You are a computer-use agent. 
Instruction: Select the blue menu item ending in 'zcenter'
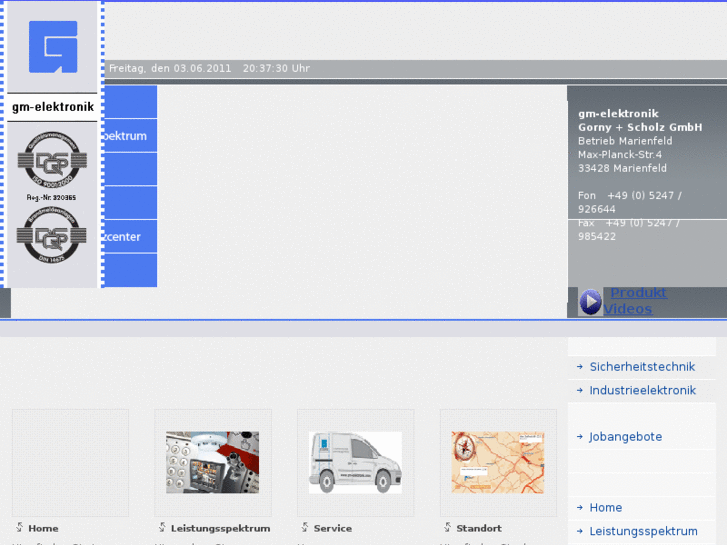pyautogui.click(x=130, y=237)
